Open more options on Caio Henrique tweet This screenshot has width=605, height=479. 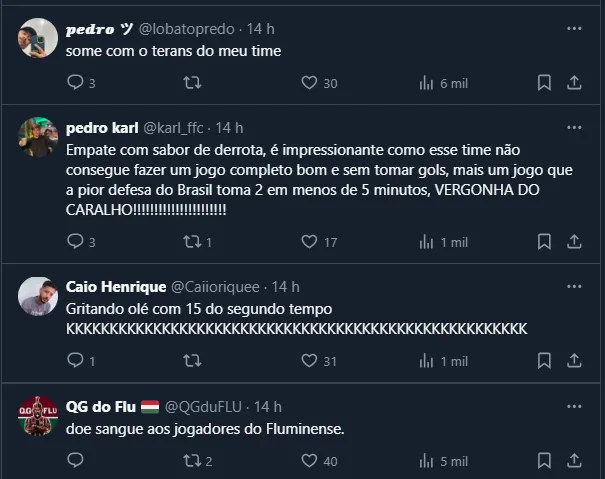pyautogui.click(x=575, y=286)
